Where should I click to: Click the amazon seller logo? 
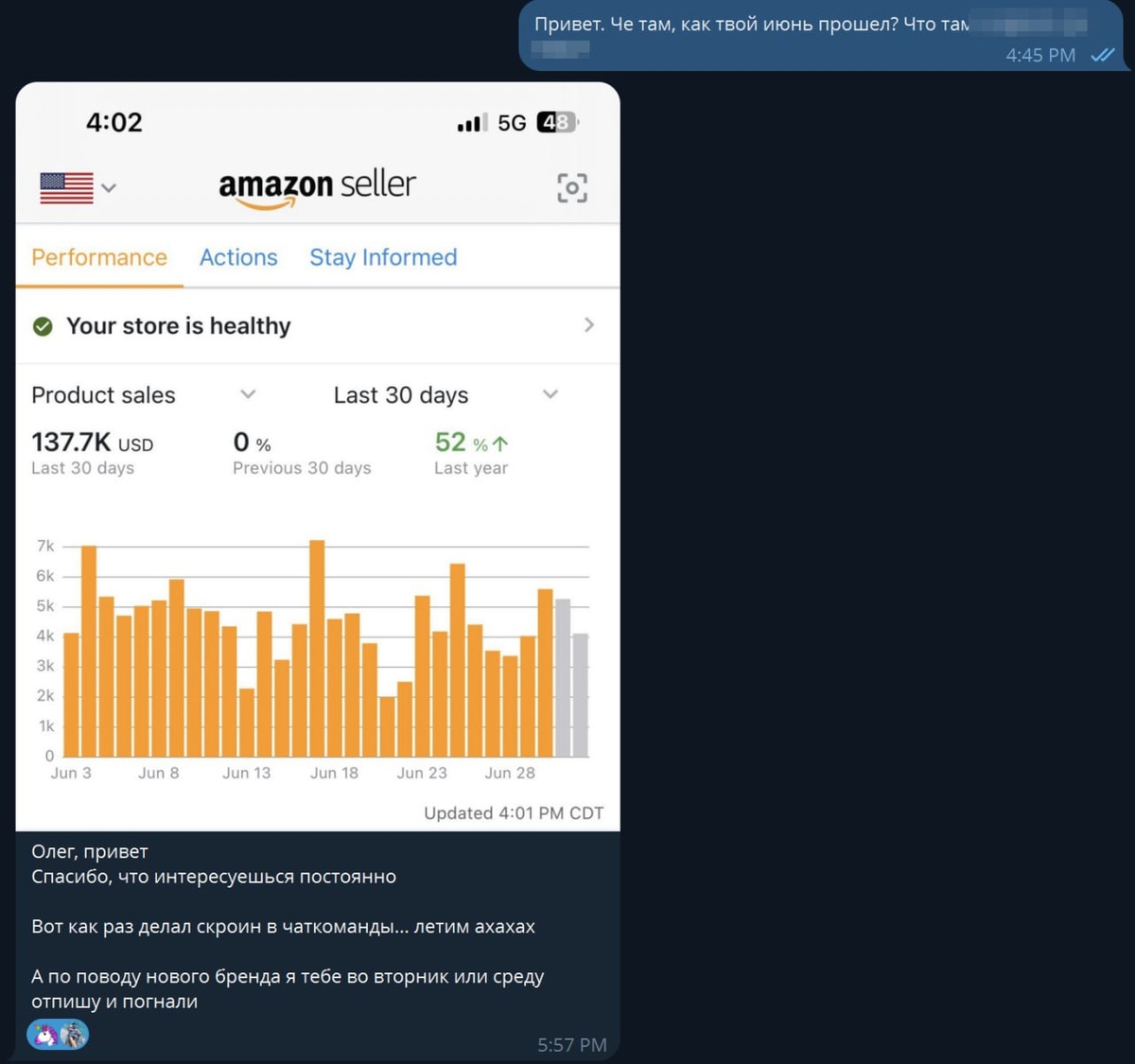(317, 186)
